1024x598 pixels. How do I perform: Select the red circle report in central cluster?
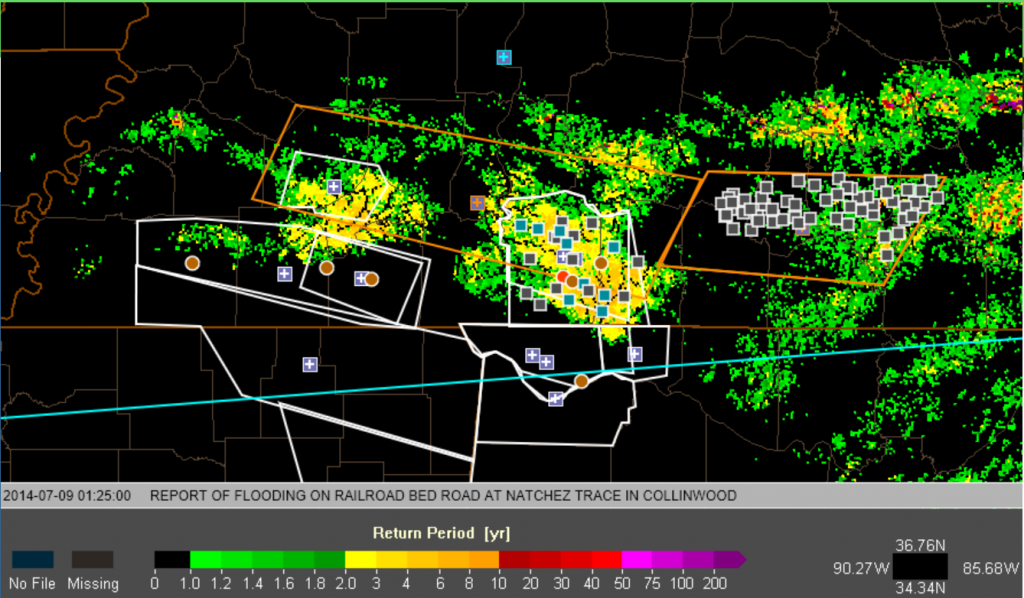click(x=563, y=276)
